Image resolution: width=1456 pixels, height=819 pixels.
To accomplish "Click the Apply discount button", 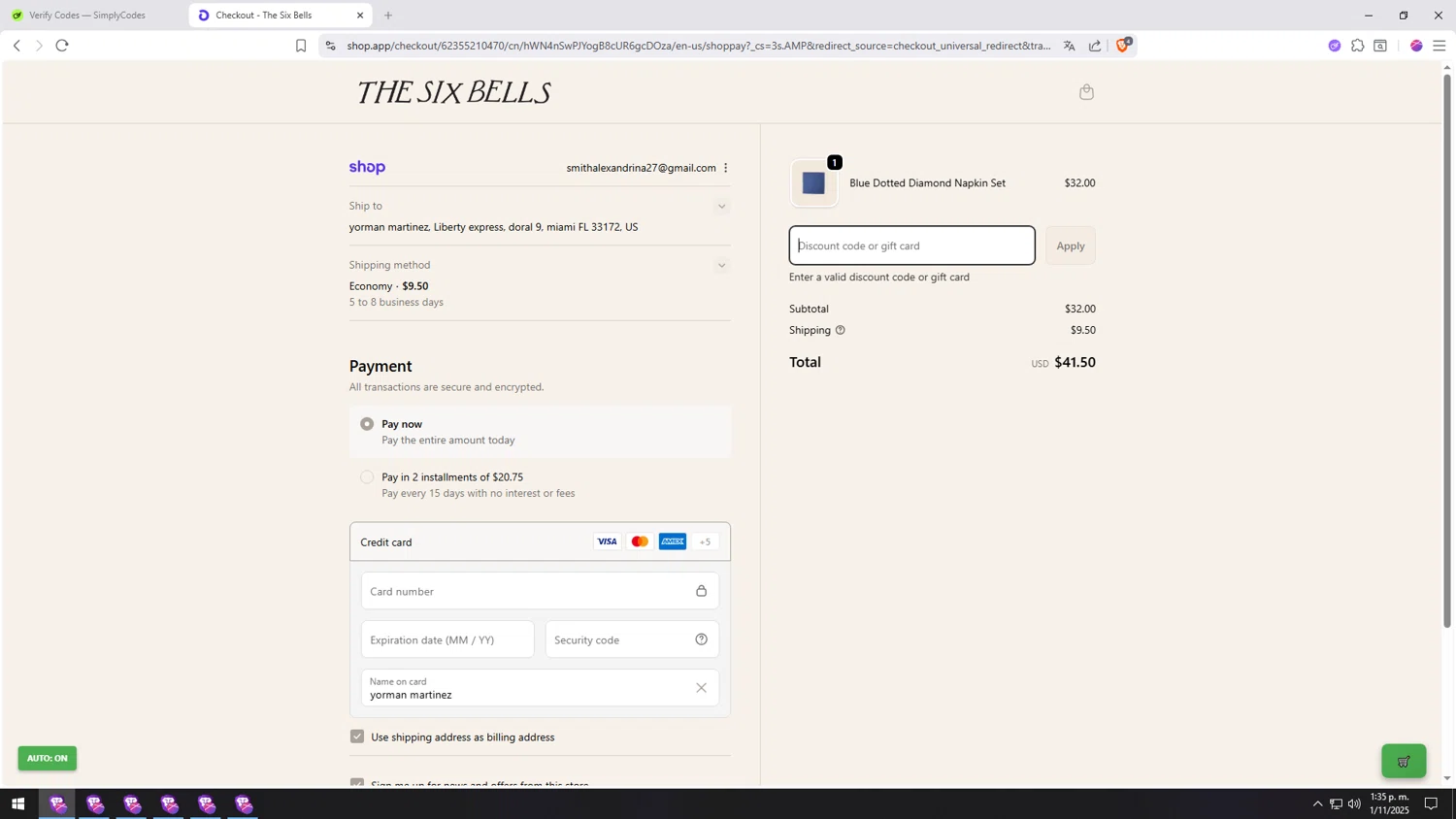I will point(1071,246).
